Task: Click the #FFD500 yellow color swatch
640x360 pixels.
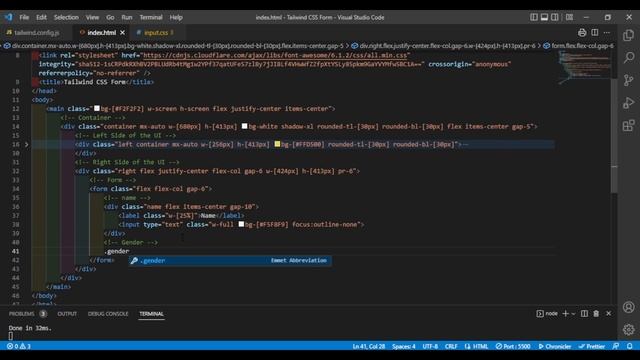Action: (x=278, y=144)
